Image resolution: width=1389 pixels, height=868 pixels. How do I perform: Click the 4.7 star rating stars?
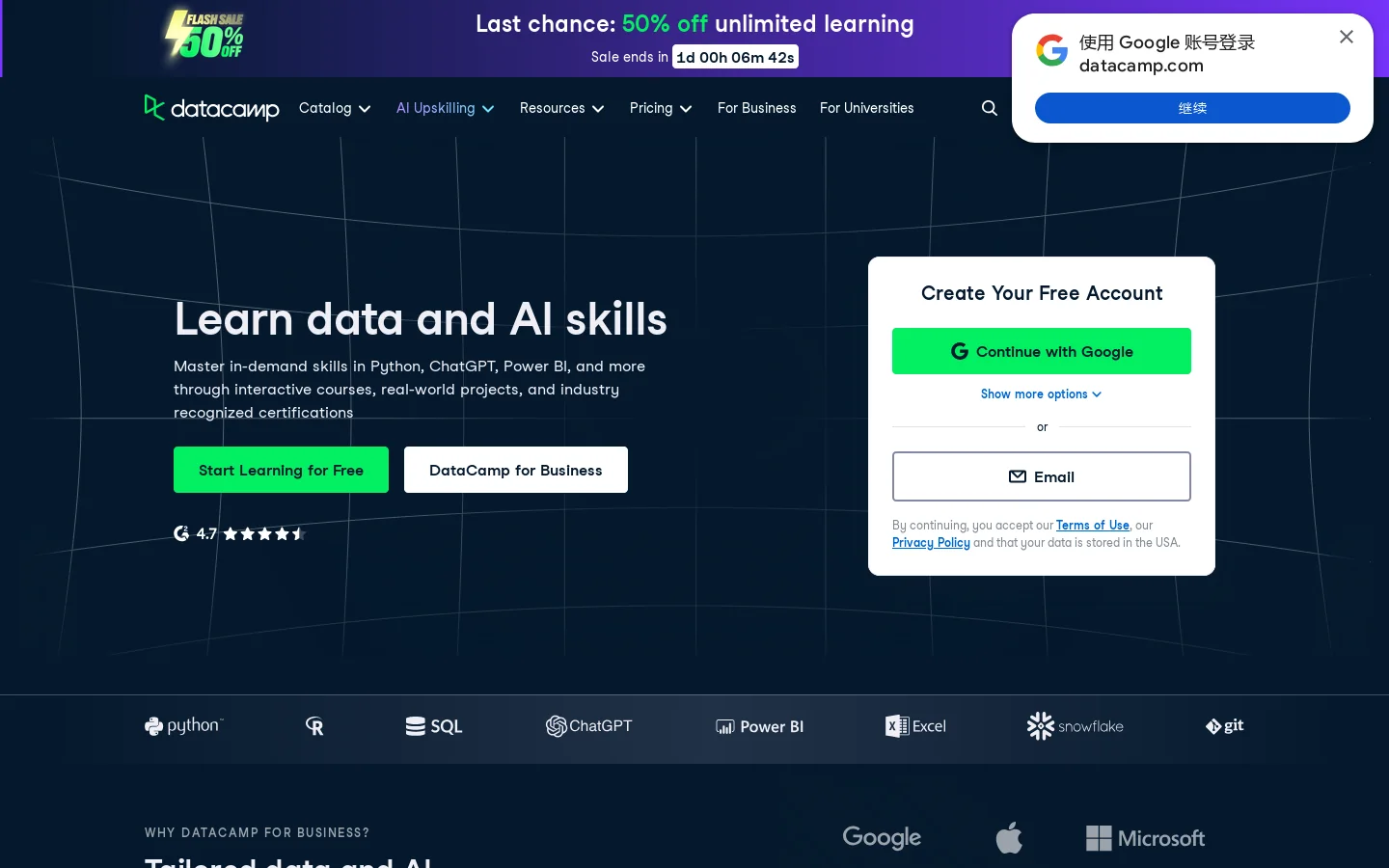263,533
